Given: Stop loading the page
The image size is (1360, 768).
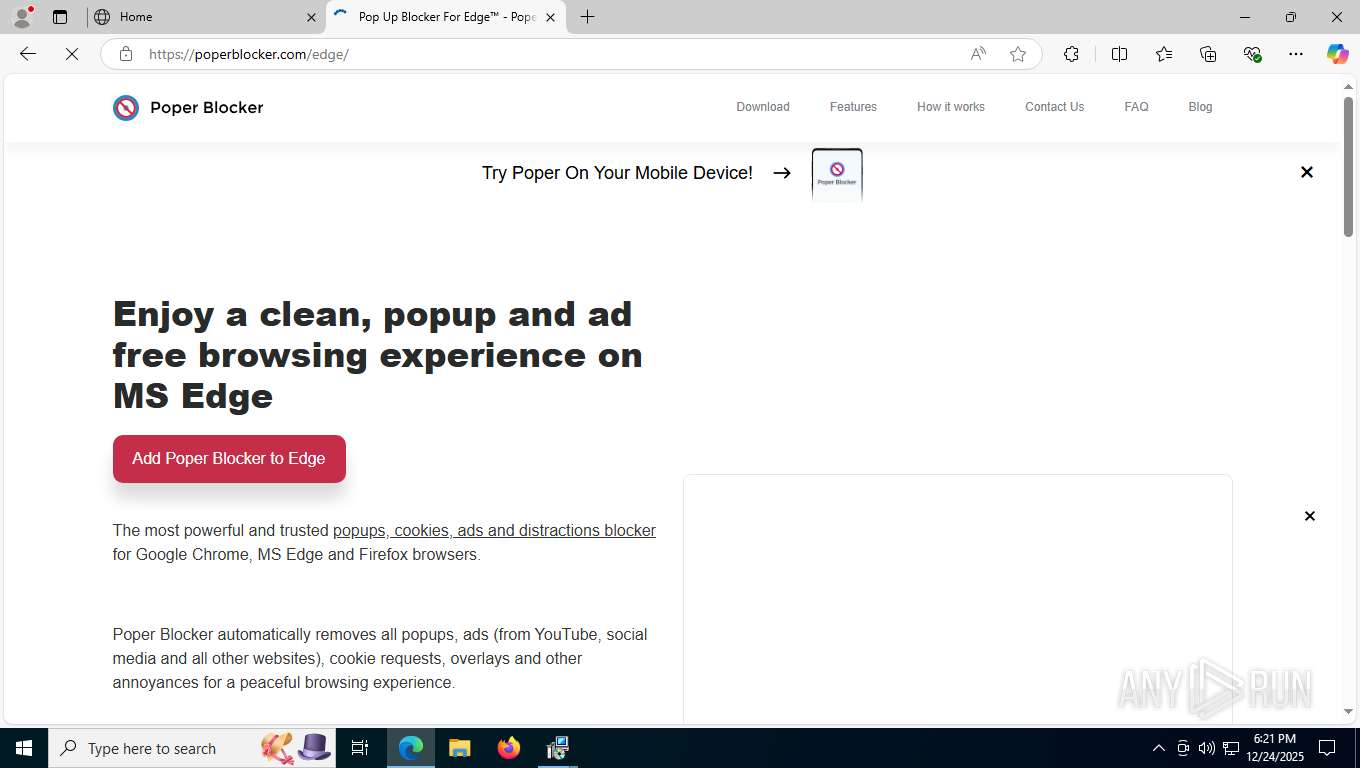Looking at the screenshot, I should [72, 54].
